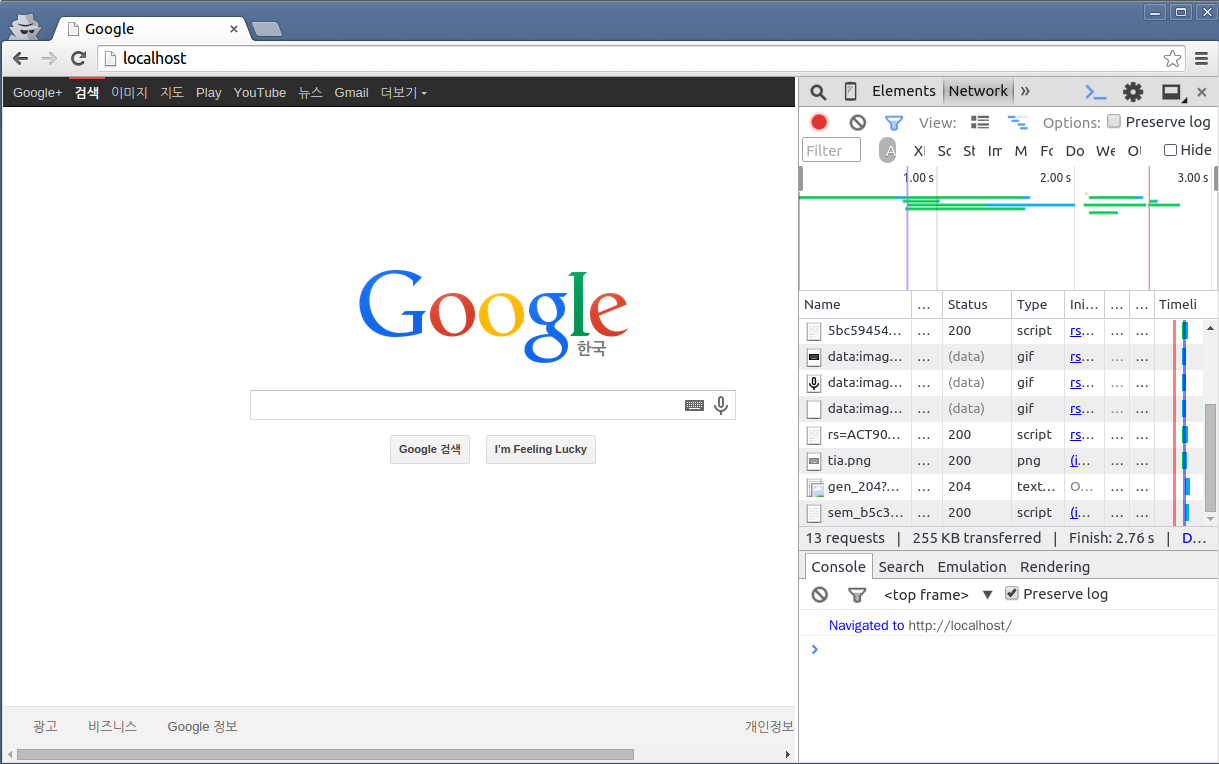Click the browser back arrow
Screen dimensions: 1219x764
[x=20, y=58]
